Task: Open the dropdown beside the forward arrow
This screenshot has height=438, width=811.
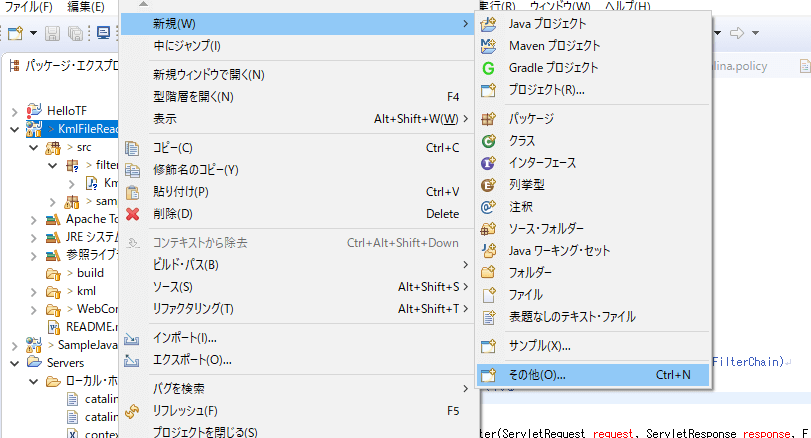Action: point(755,33)
